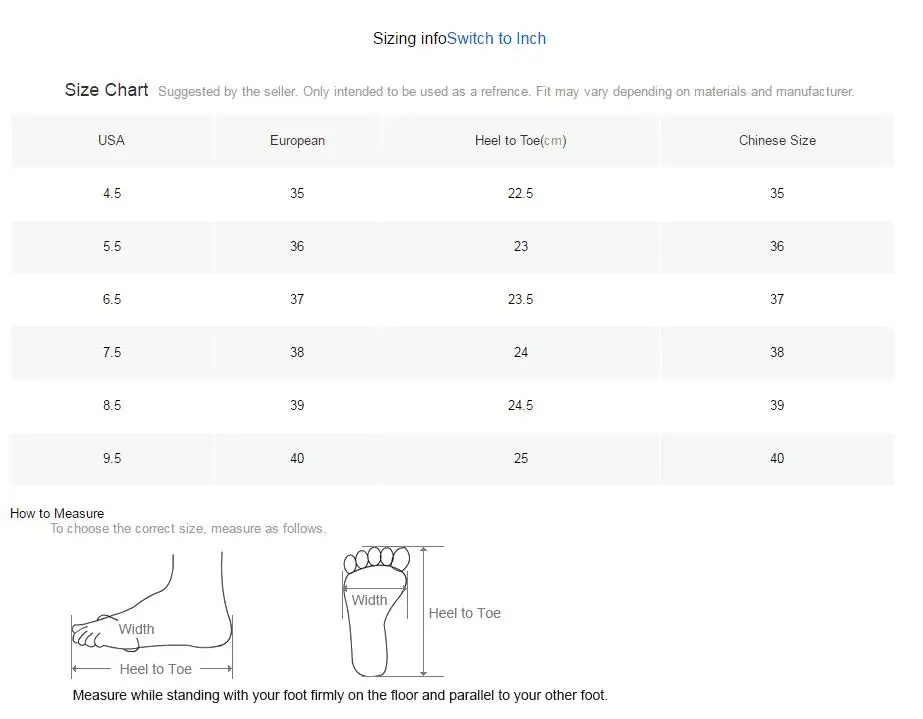
Task: Click the 22.5 heel to toe value
Action: pos(520,193)
